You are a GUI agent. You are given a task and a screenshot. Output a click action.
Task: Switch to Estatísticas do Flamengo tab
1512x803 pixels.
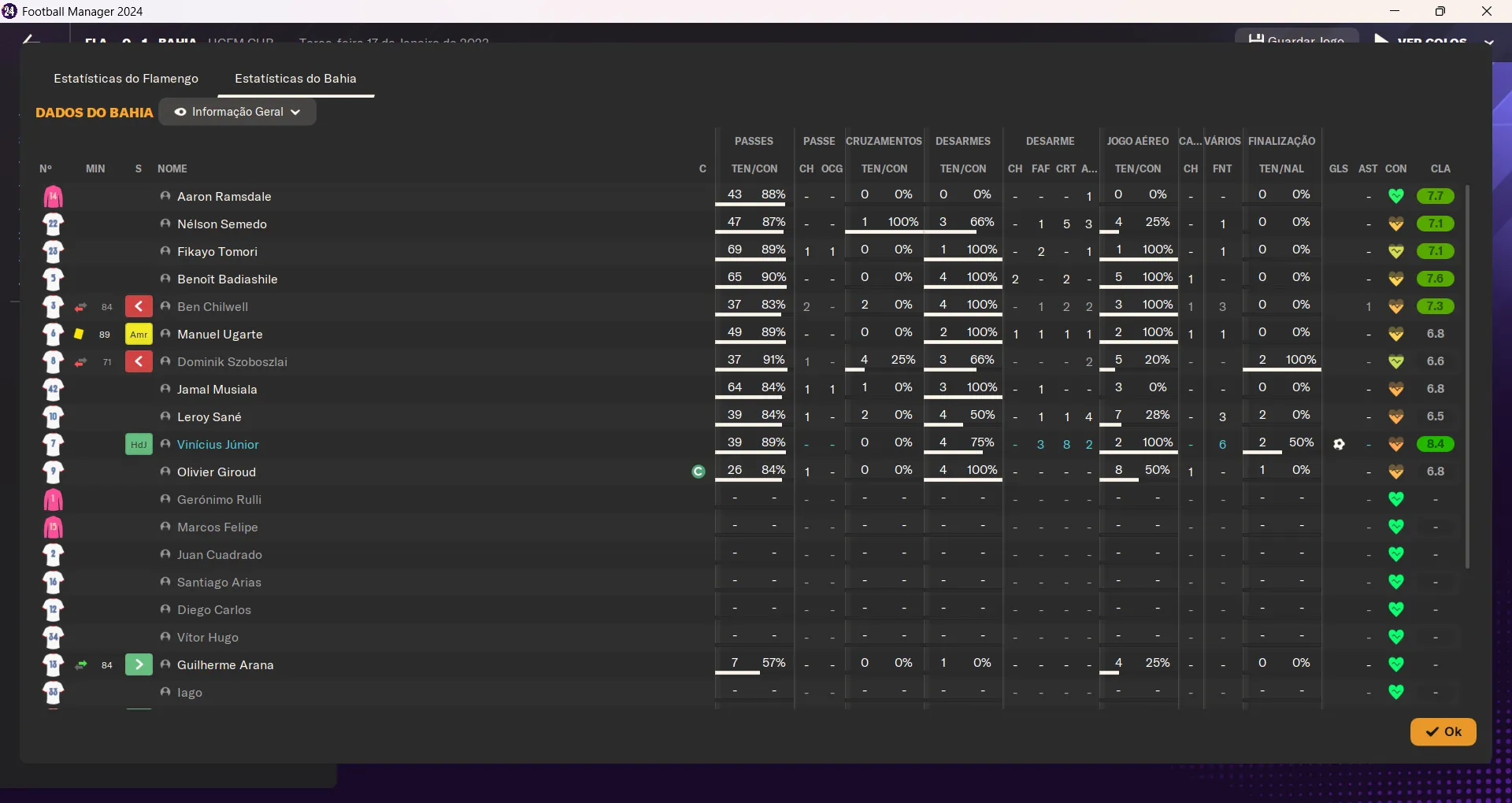(126, 79)
